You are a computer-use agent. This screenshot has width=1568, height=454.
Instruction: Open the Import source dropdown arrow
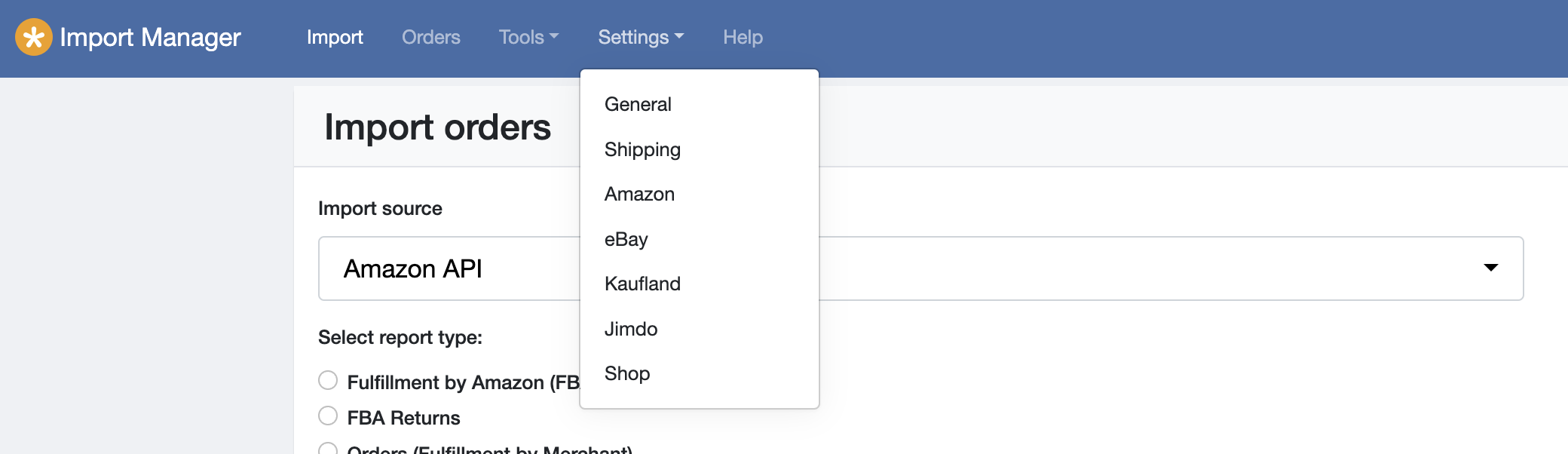pos(1490,268)
